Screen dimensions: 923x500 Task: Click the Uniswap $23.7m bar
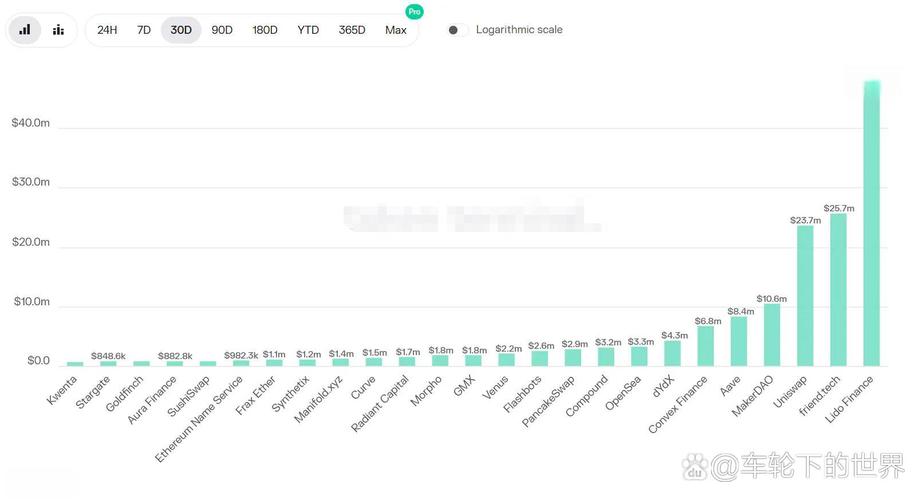(805, 295)
